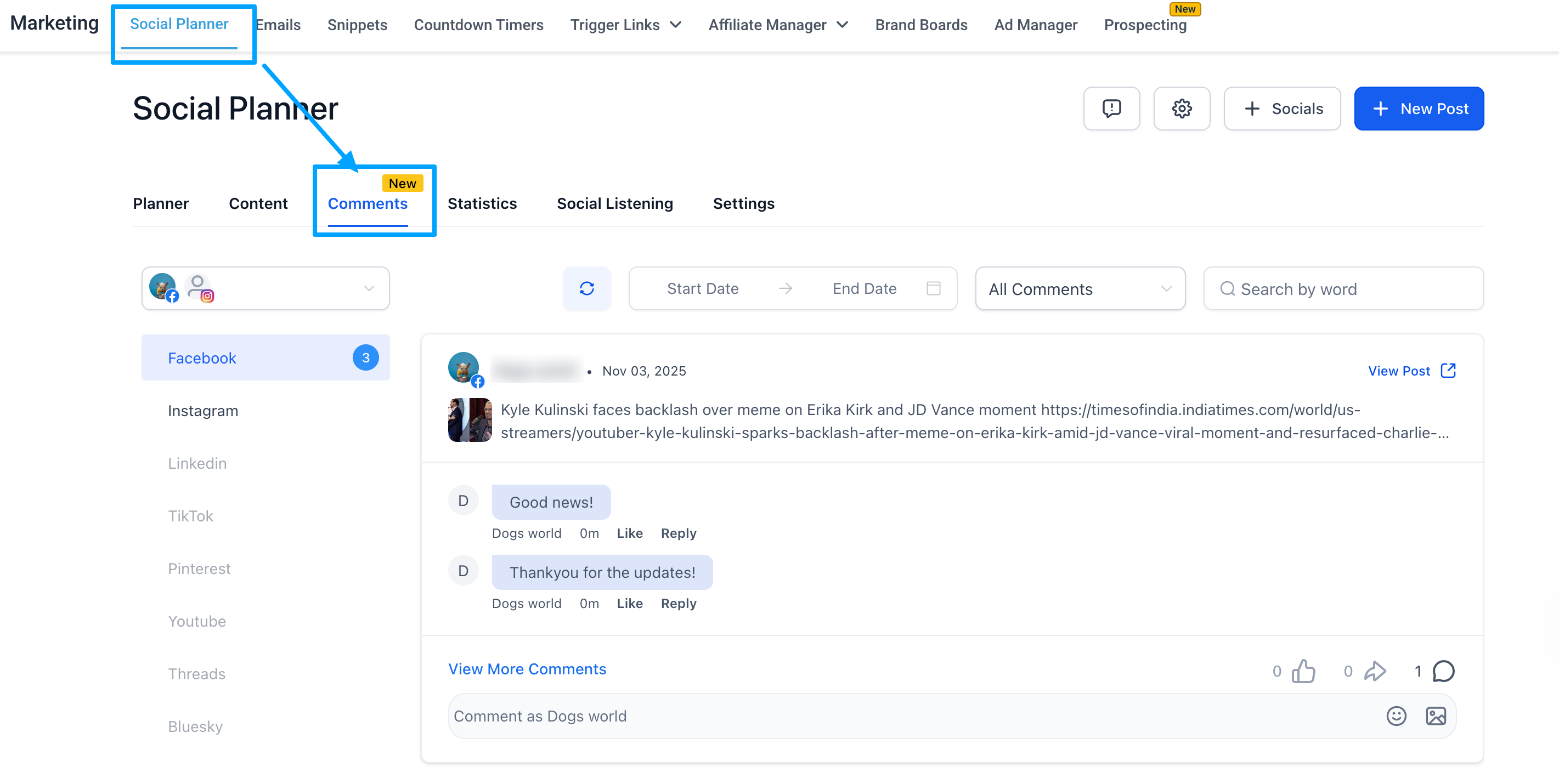Select Instagram in the platform list

click(x=203, y=411)
